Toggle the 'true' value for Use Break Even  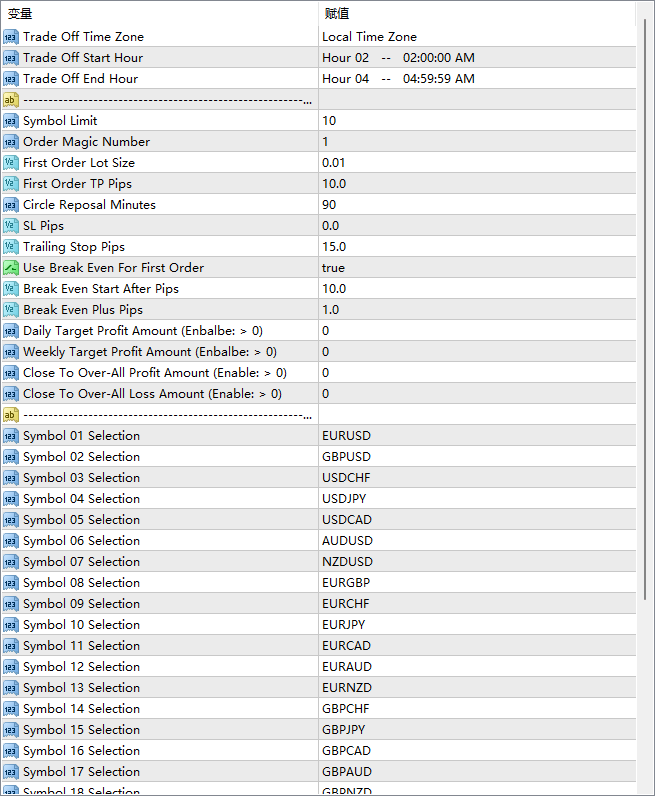(x=334, y=268)
